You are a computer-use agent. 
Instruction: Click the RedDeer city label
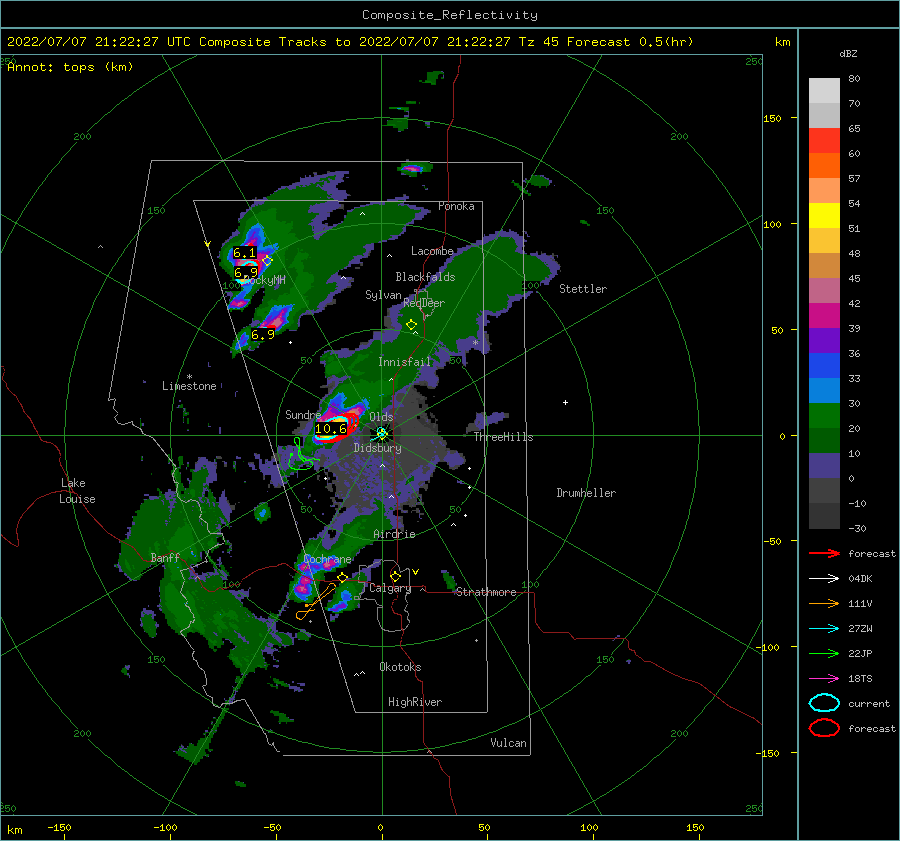click(x=424, y=303)
